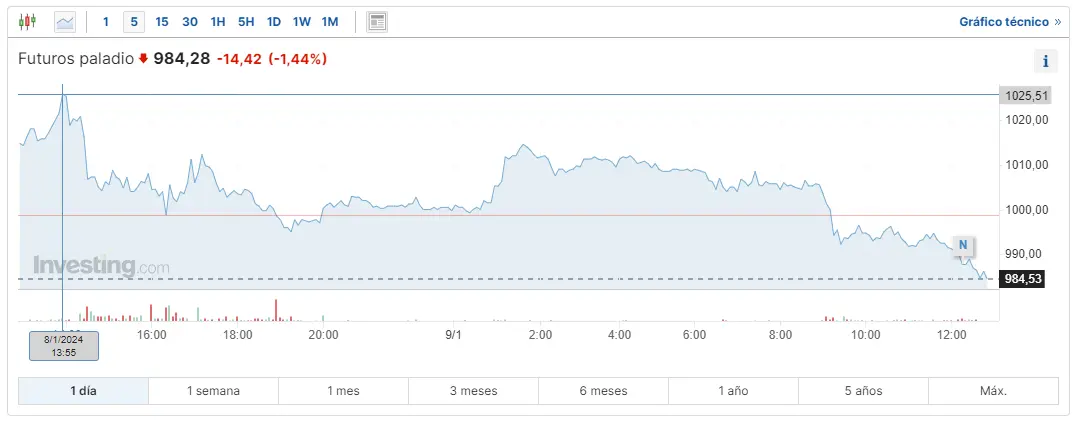Image resolution: width=1076 pixels, height=424 pixels.
Task: Click the "Máx." range button
Action: click(993, 391)
